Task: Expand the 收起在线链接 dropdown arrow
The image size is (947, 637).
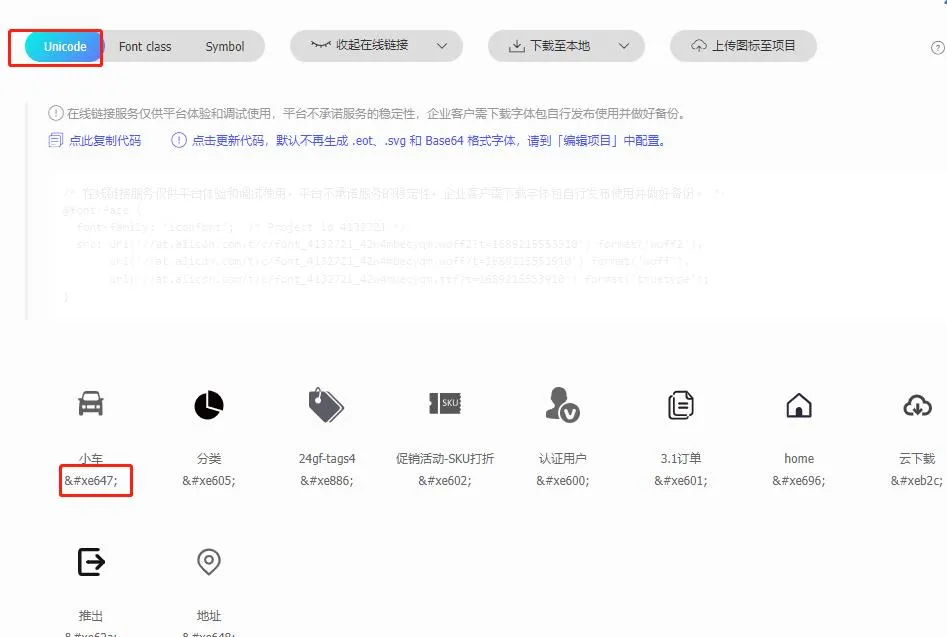Action: click(442, 46)
